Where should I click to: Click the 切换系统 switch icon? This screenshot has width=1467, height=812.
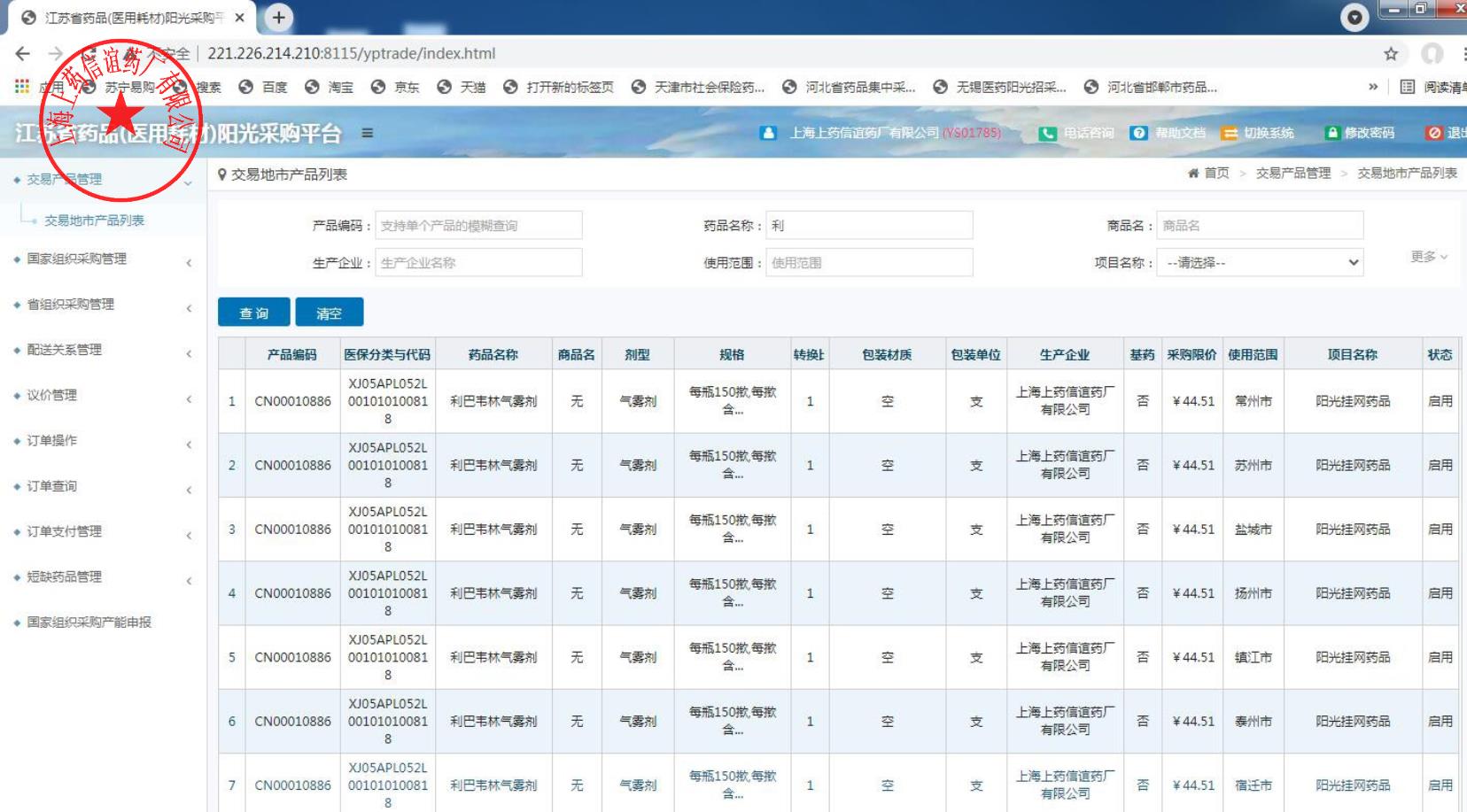click(x=1230, y=133)
